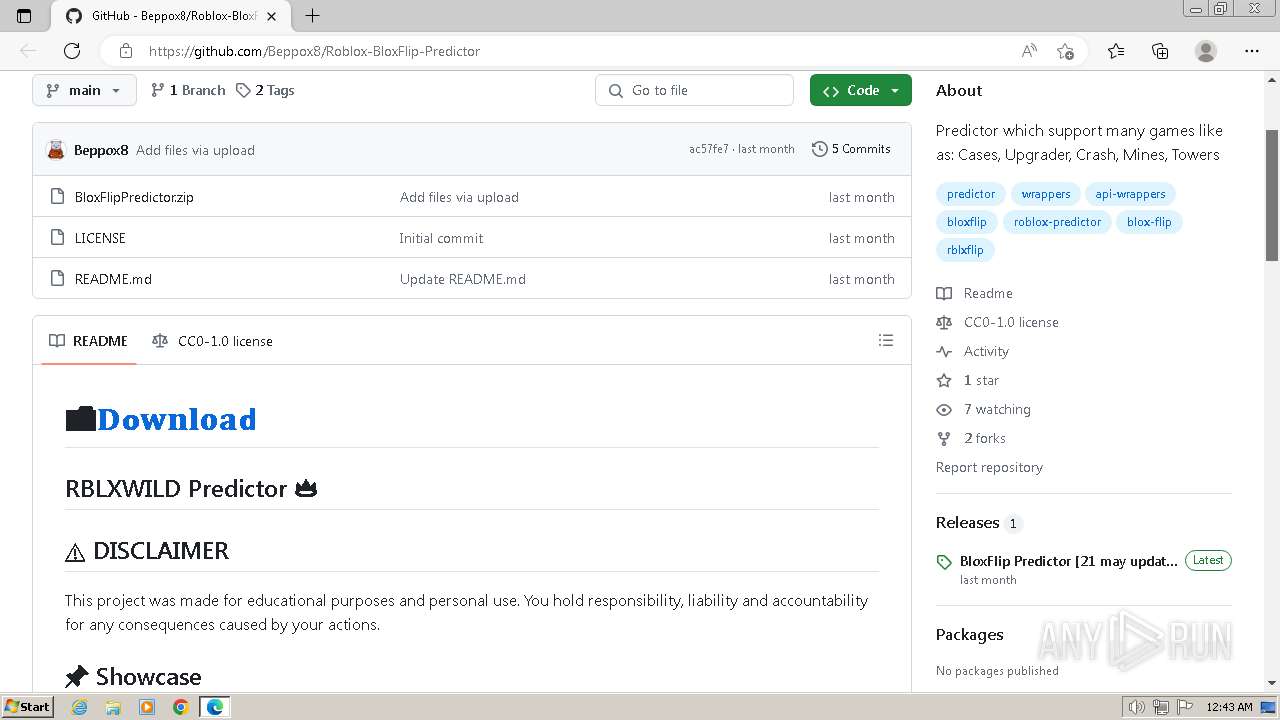1280x720 pixels.
Task: Expand the main branch dropdown
Action: click(x=83, y=90)
